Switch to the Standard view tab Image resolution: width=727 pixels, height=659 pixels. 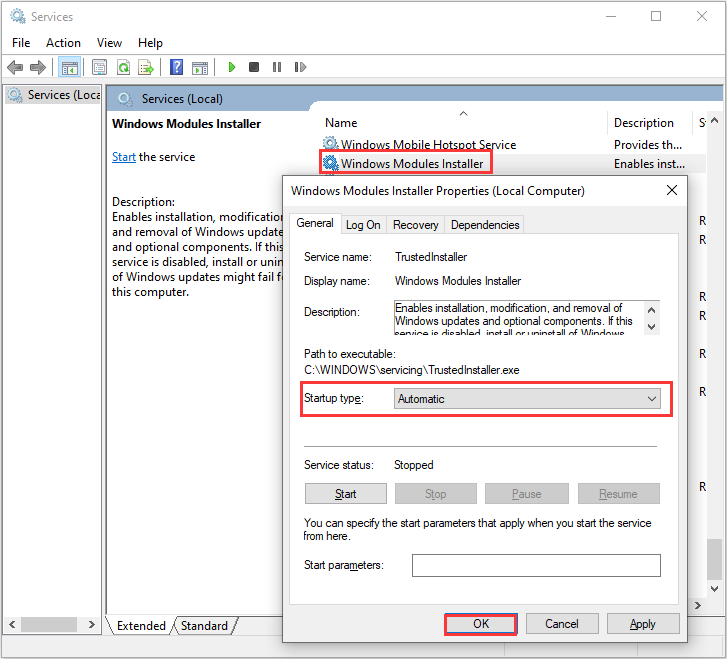coord(204,626)
